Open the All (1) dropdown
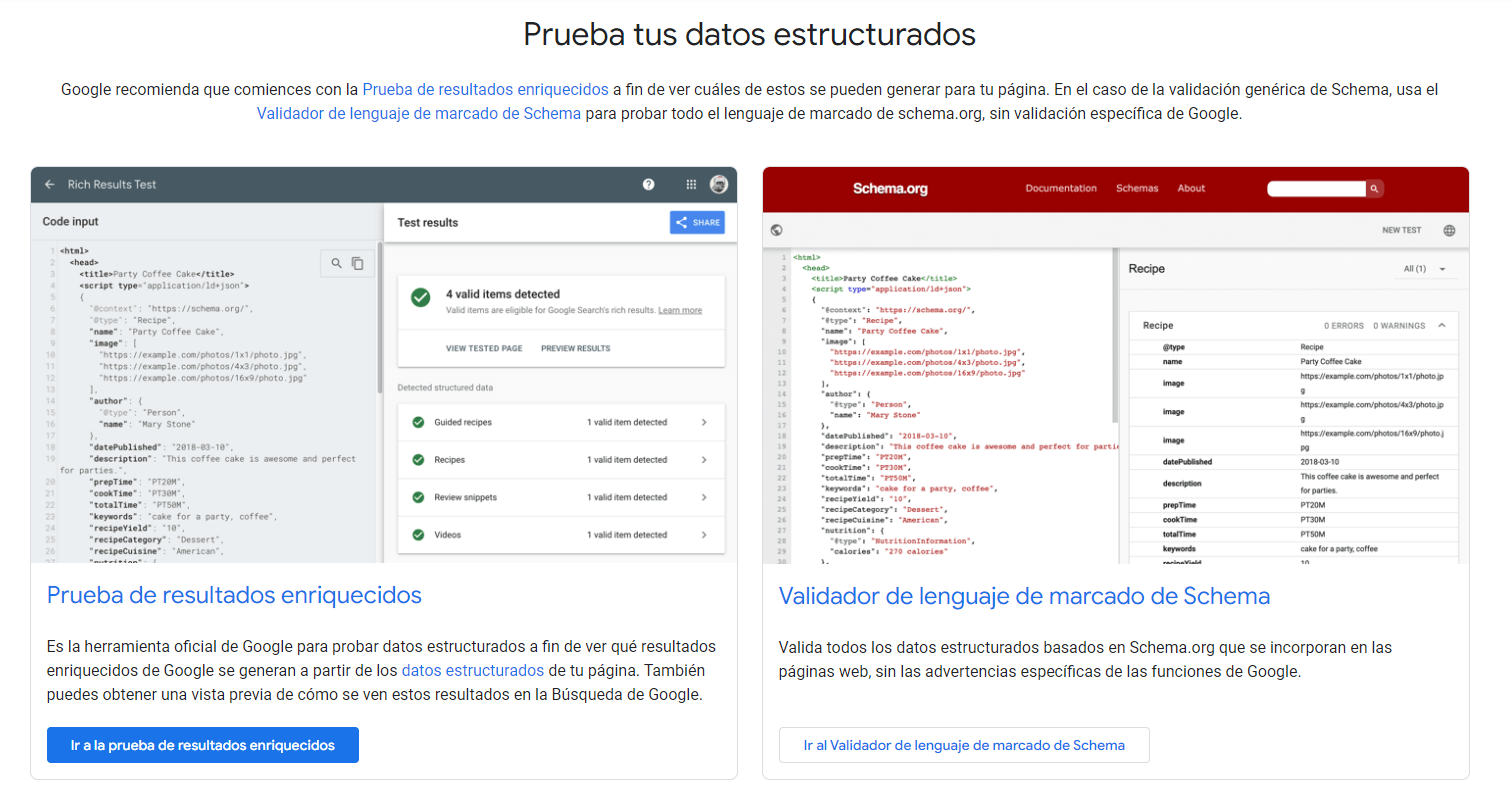The width and height of the screenshot is (1512, 809). (x=1425, y=269)
